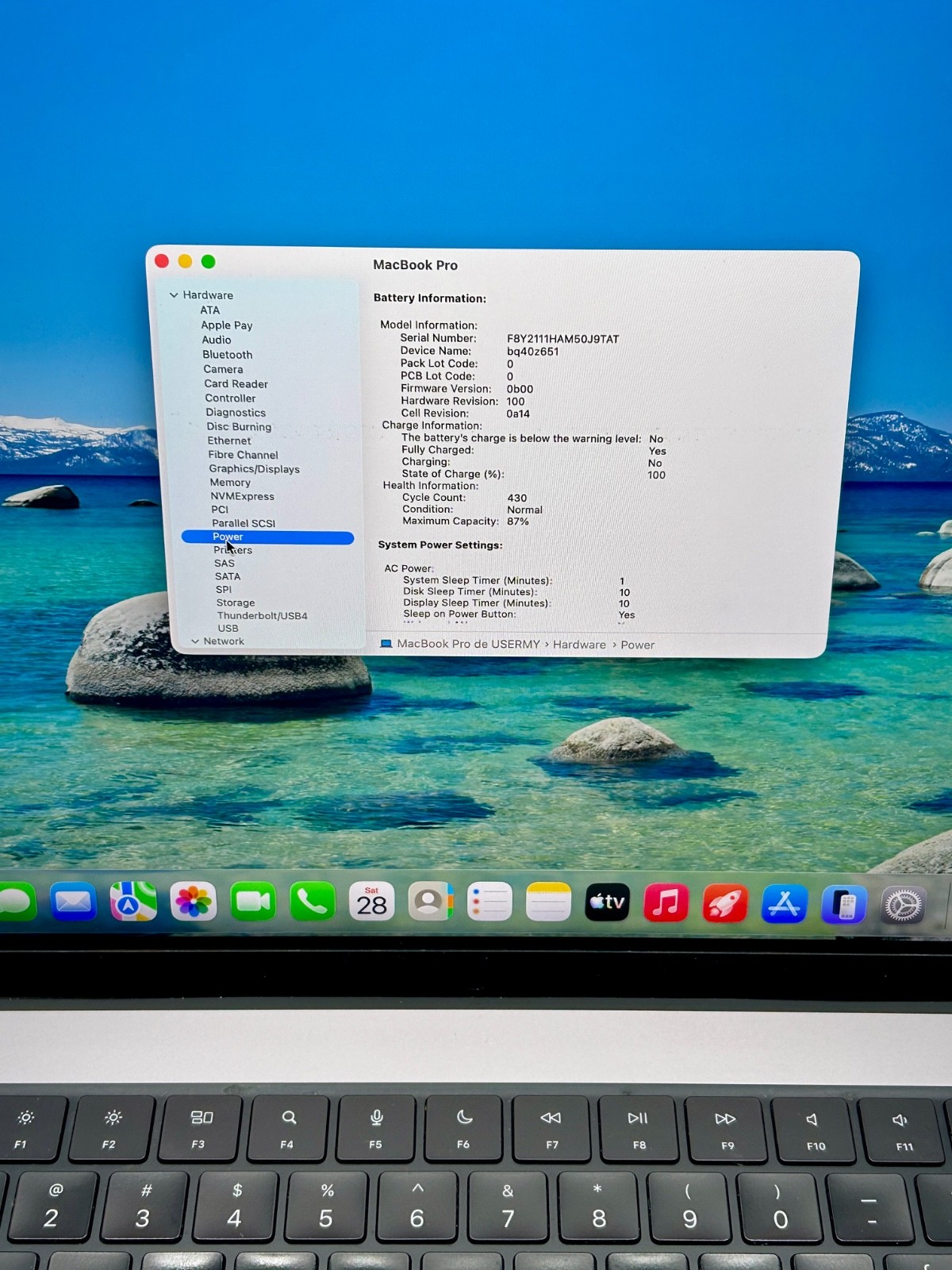
Task: Select Printers in the sidebar
Action: pyautogui.click(x=232, y=550)
